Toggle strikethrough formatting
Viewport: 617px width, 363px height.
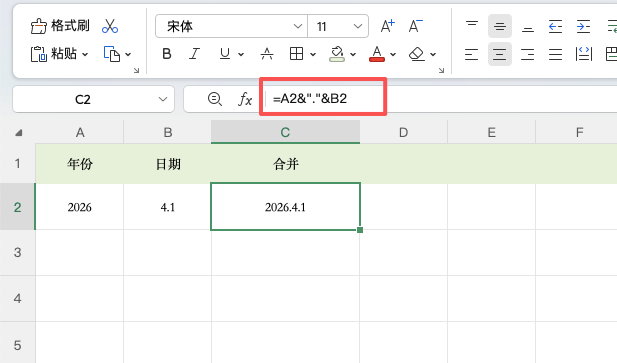click(x=267, y=54)
